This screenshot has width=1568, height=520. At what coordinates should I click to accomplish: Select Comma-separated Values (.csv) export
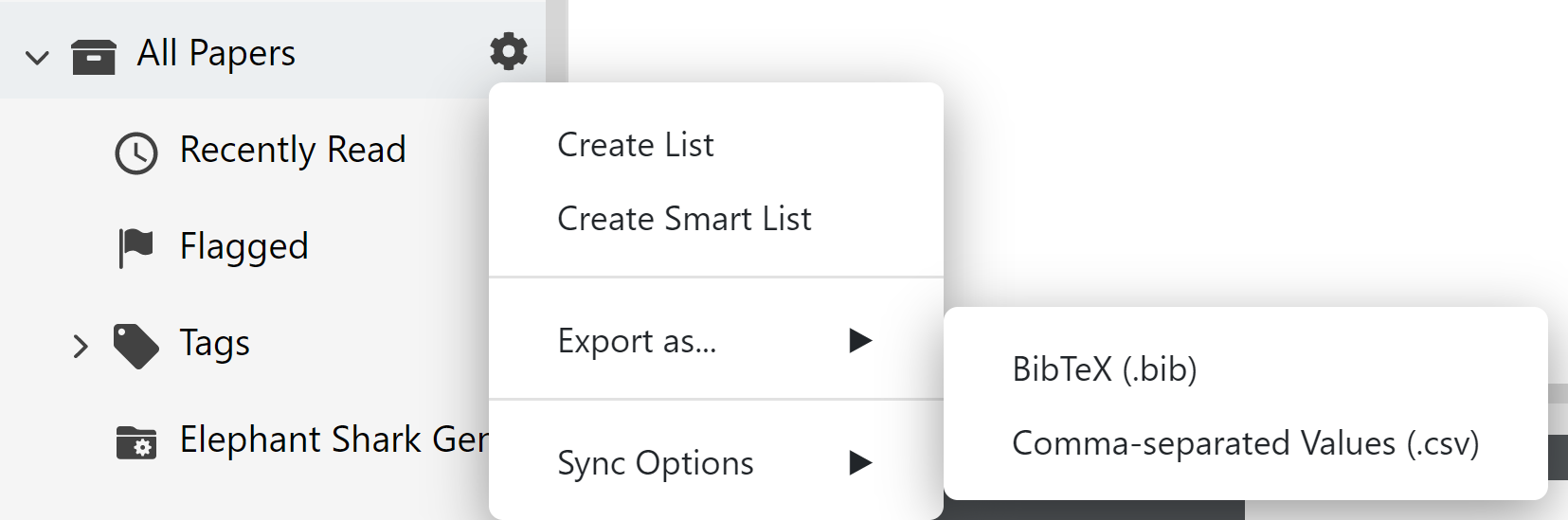(1245, 443)
